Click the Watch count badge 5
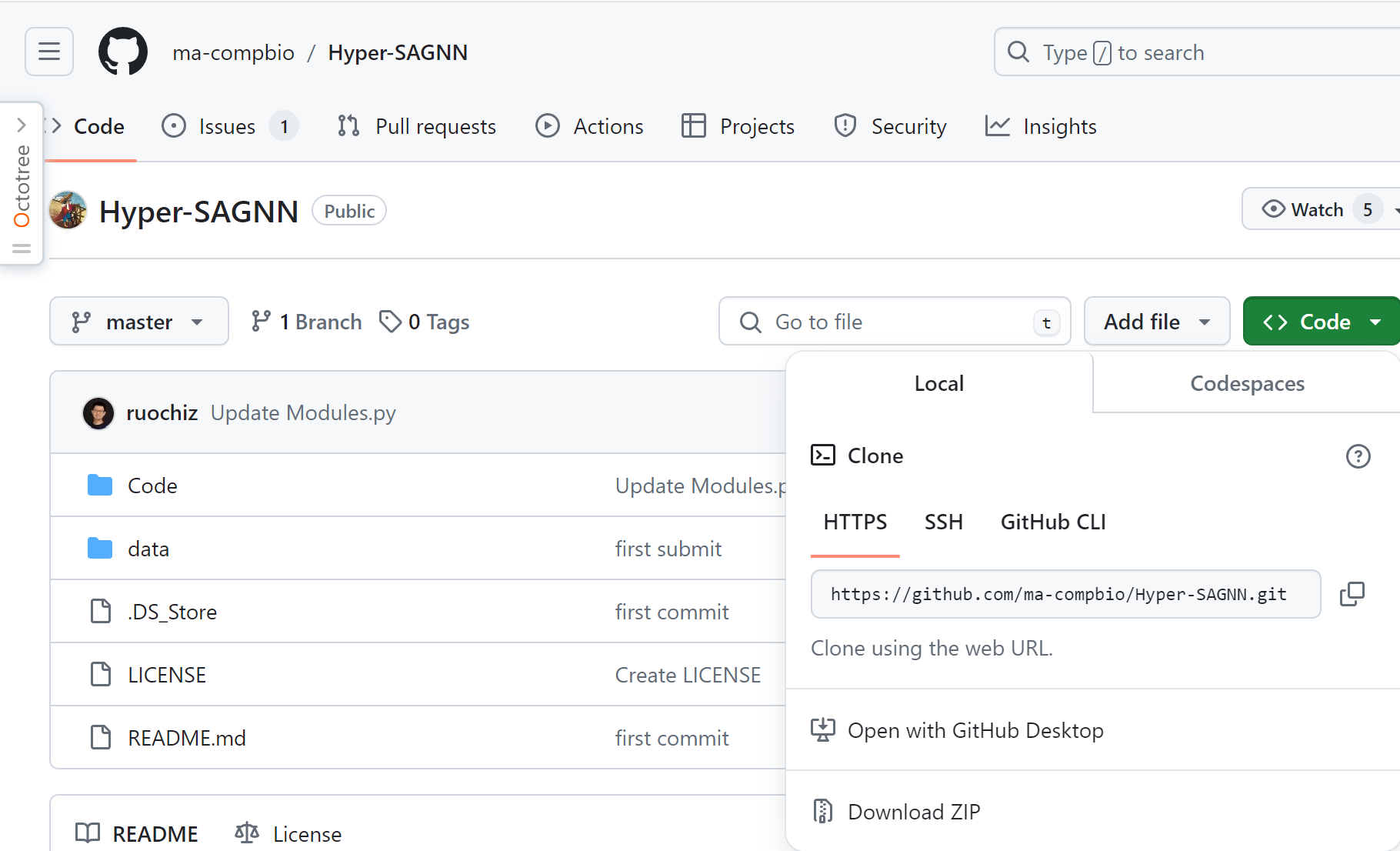 (1368, 209)
